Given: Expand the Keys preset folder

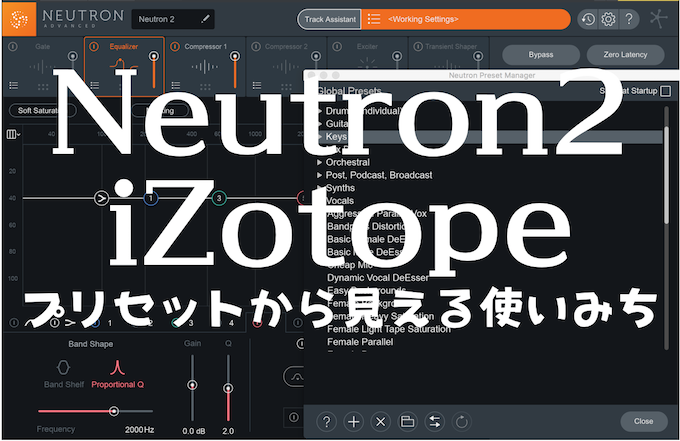Looking at the screenshot, I should tap(320, 137).
